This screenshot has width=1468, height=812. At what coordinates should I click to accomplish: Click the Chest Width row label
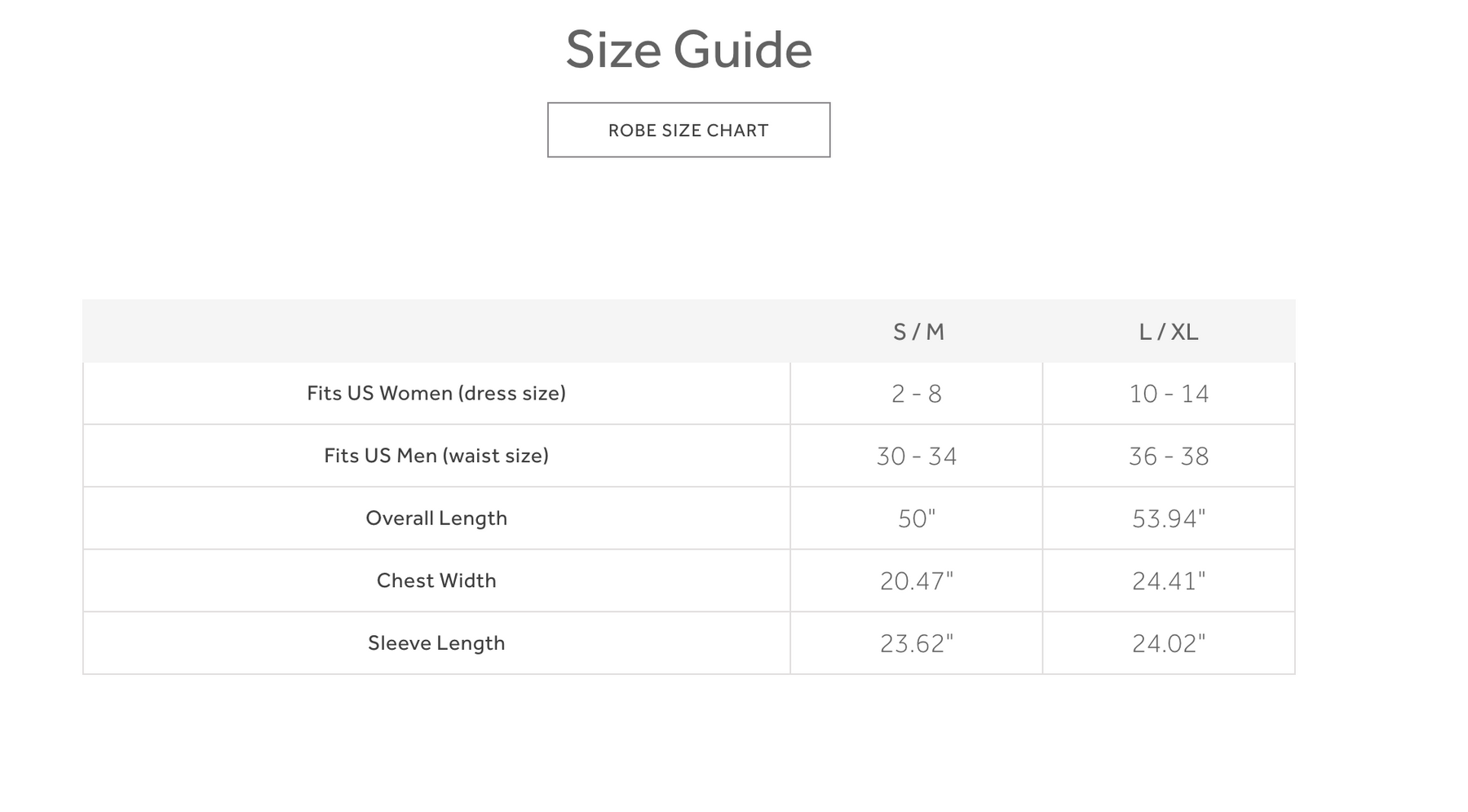pos(436,580)
